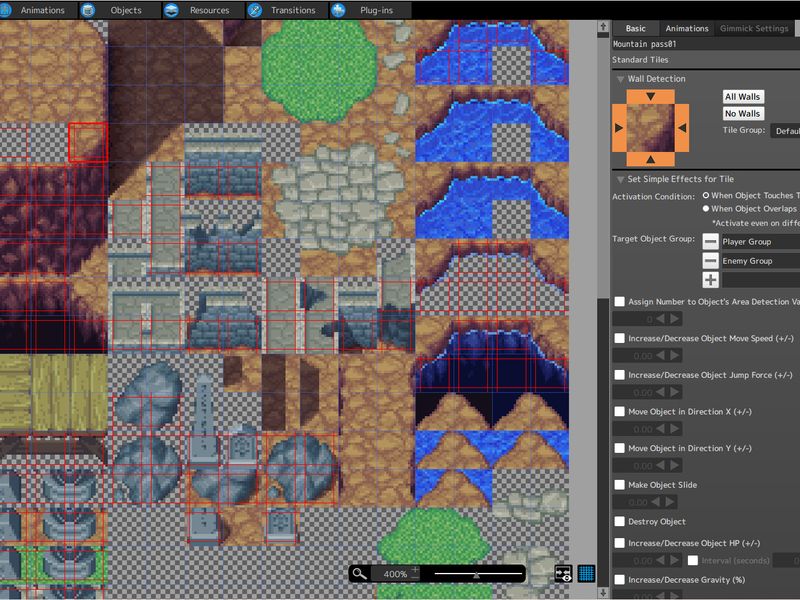Viewport: 800px width, 600px height.
Task: Toggle the bottom wall arrow
Action: coord(651,159)
